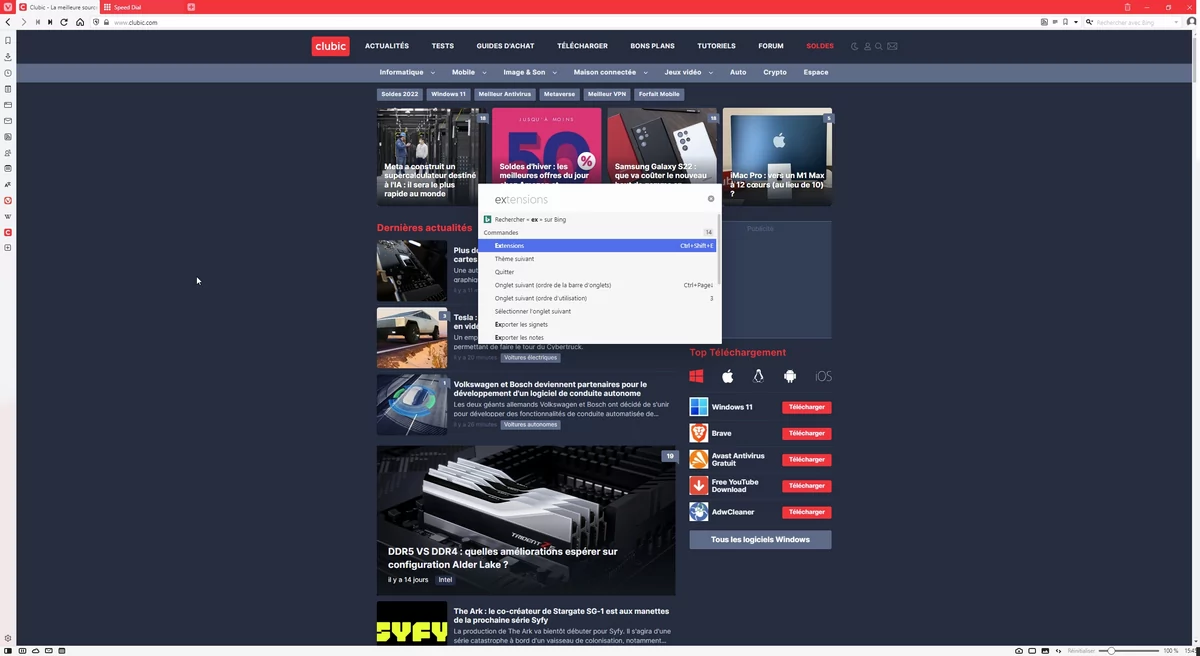Open ACTUALITÉS in Clubic navigation
This screenshot has width=1200, height=656.
click(x=387, y=46)
